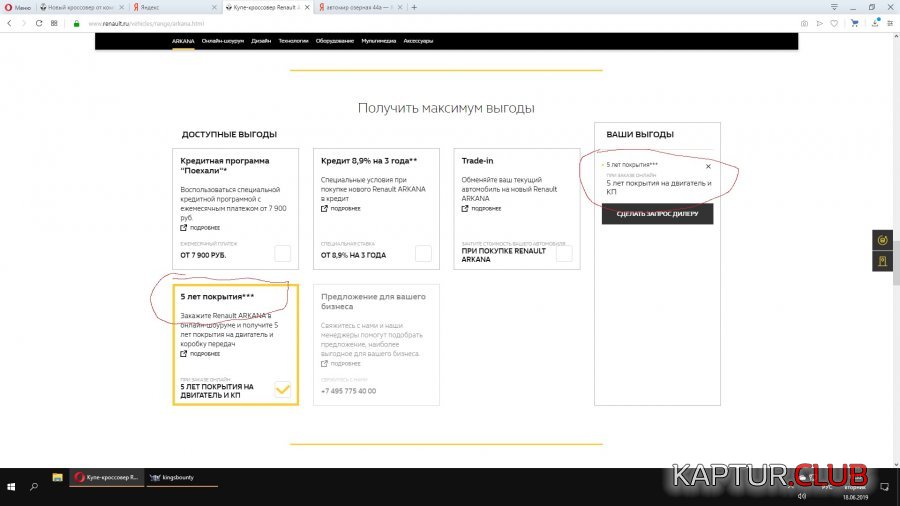Open Оборудование navigation item

(335, 41)
